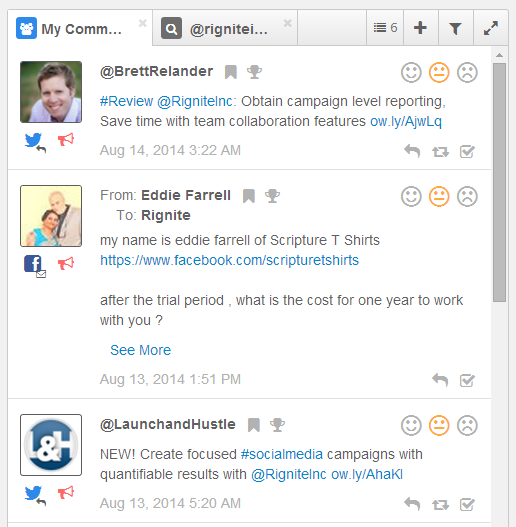Click the trophy icon beside @BrettRelander
The width and height of the screenshot is (516, 527).
254,72
